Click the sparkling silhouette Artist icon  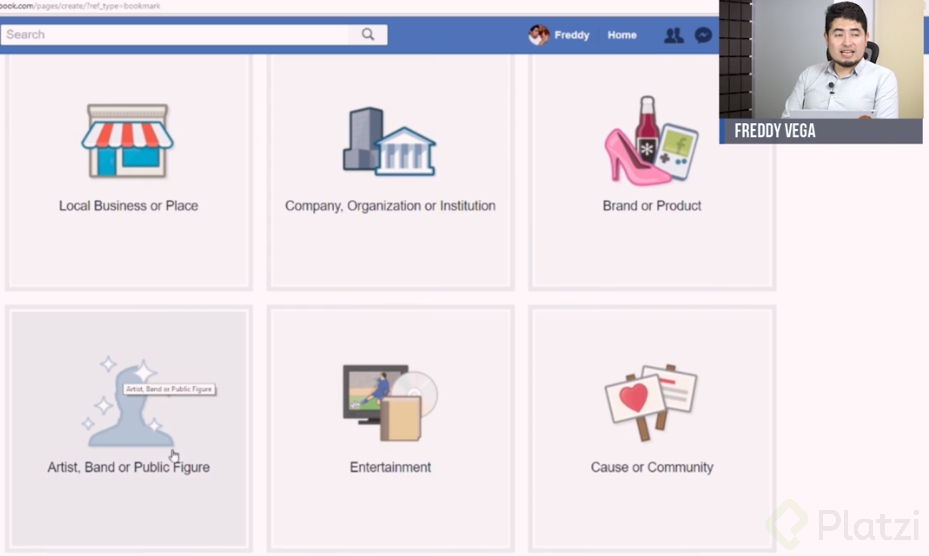(129, 402)
